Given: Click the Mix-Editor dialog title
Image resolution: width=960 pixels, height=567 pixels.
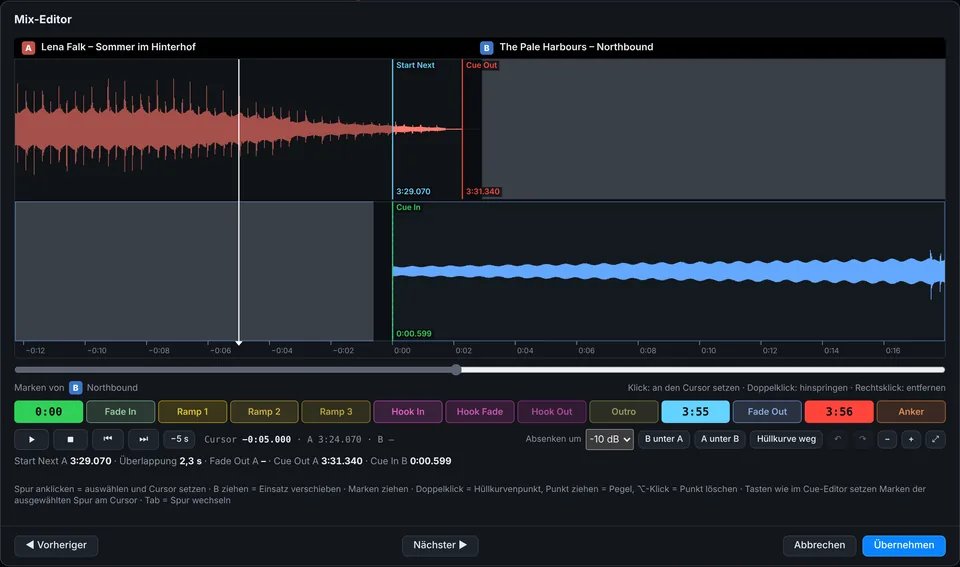Looking at the screenshot, I should 43,20.
